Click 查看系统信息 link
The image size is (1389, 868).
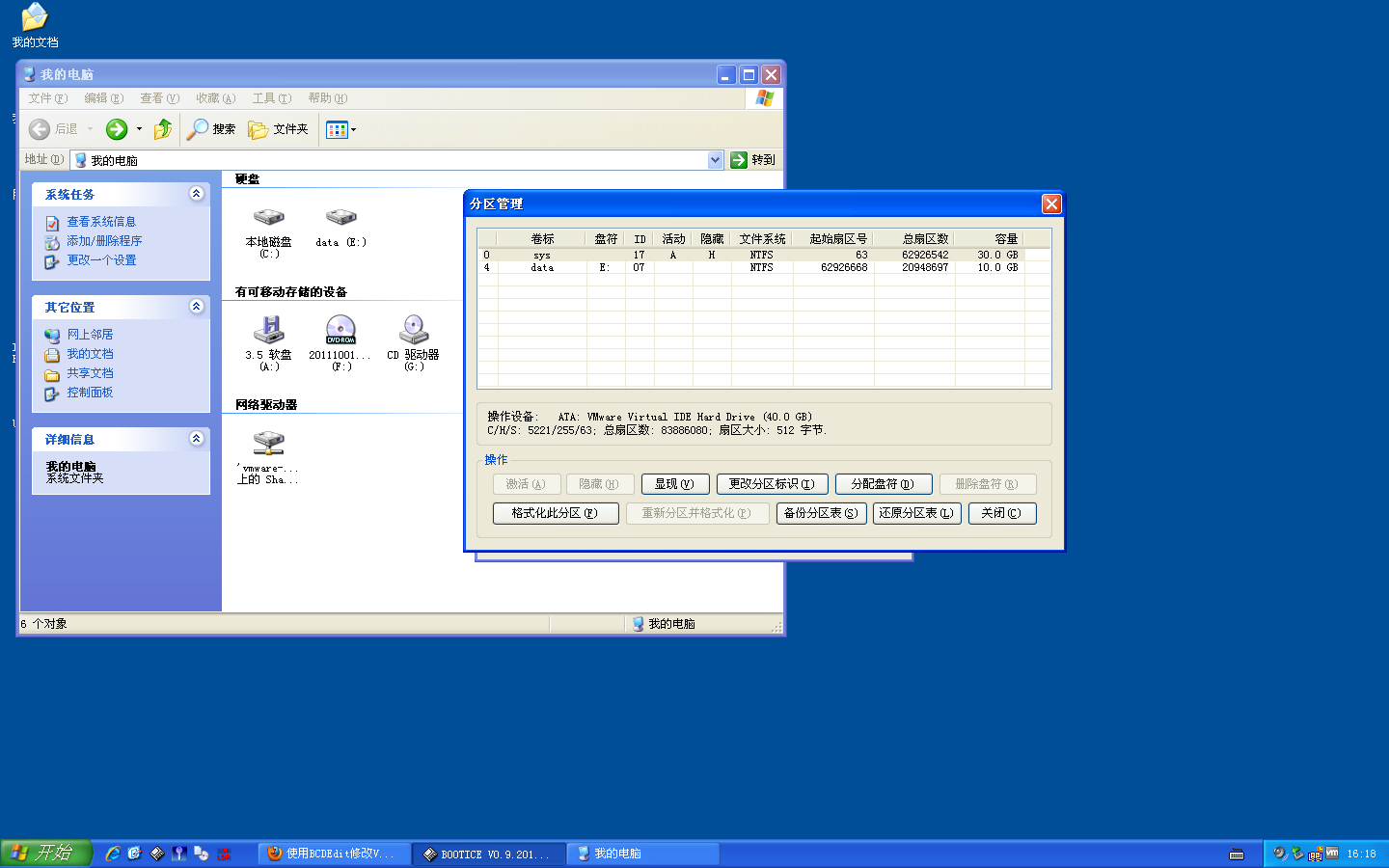[101, 222]
